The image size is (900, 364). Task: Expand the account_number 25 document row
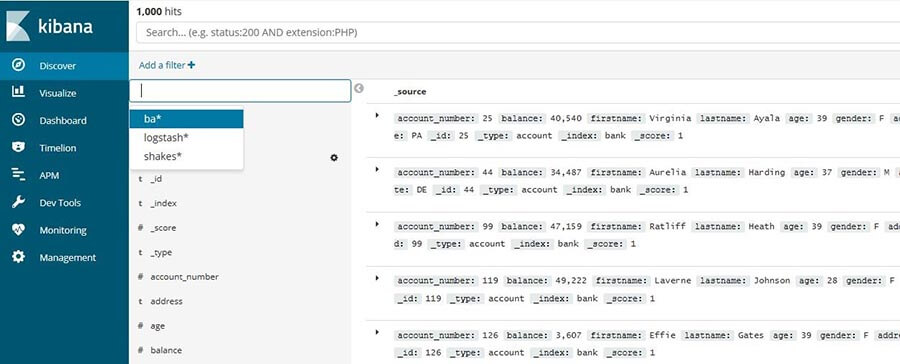pyautogui.click(x=377, y=115)
